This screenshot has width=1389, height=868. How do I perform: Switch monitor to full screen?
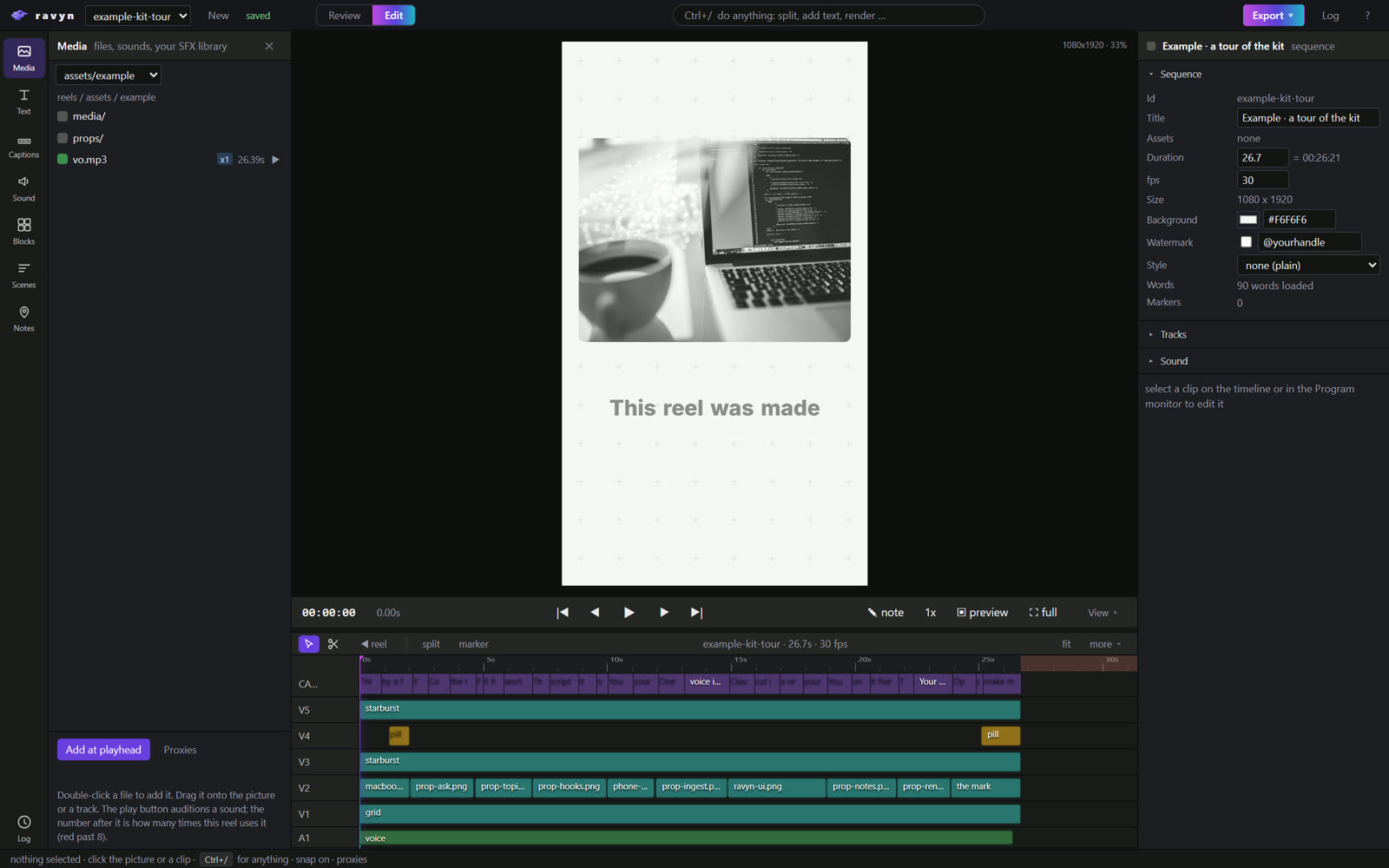click(1043, 613)
